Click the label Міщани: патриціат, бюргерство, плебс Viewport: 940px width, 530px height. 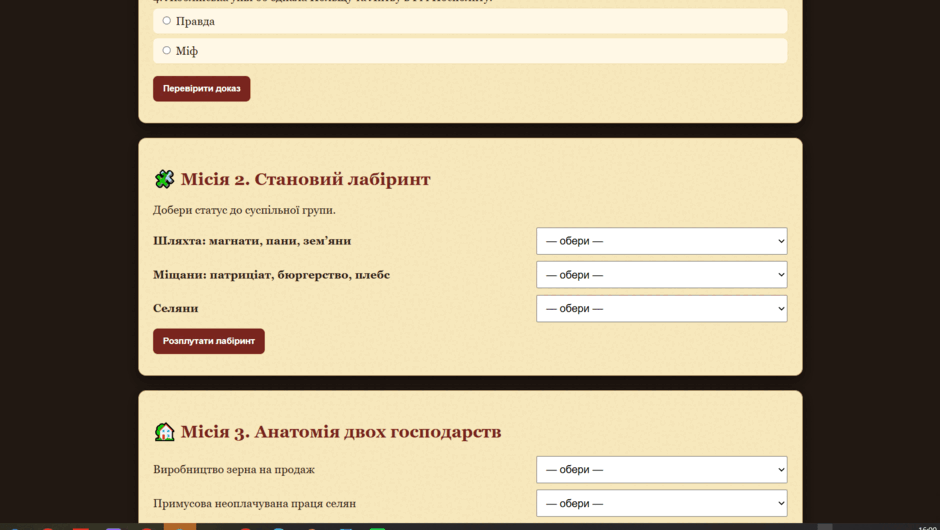271,275
